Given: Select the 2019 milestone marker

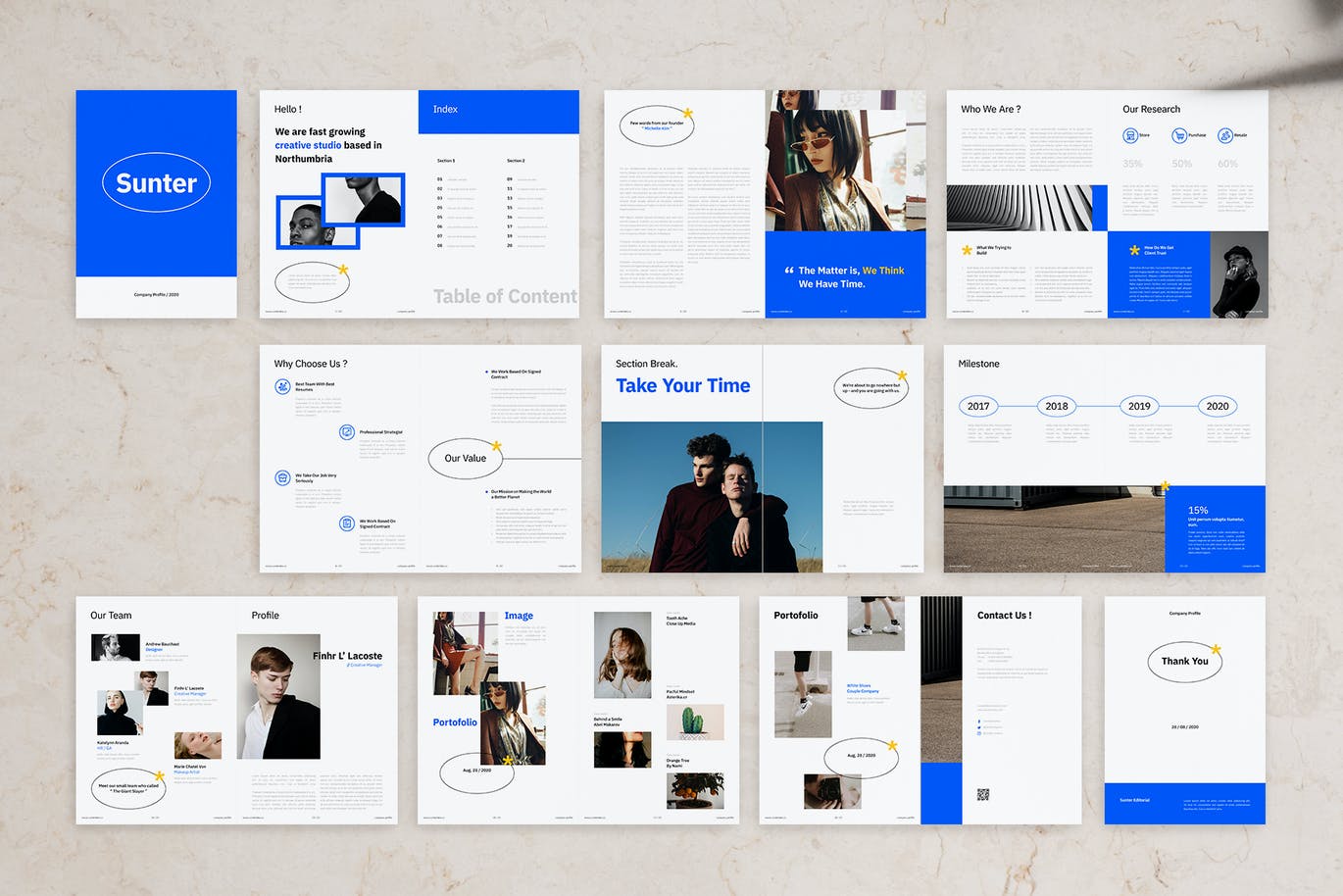Looking at the screenshot, I should (x=1139, y=406).
